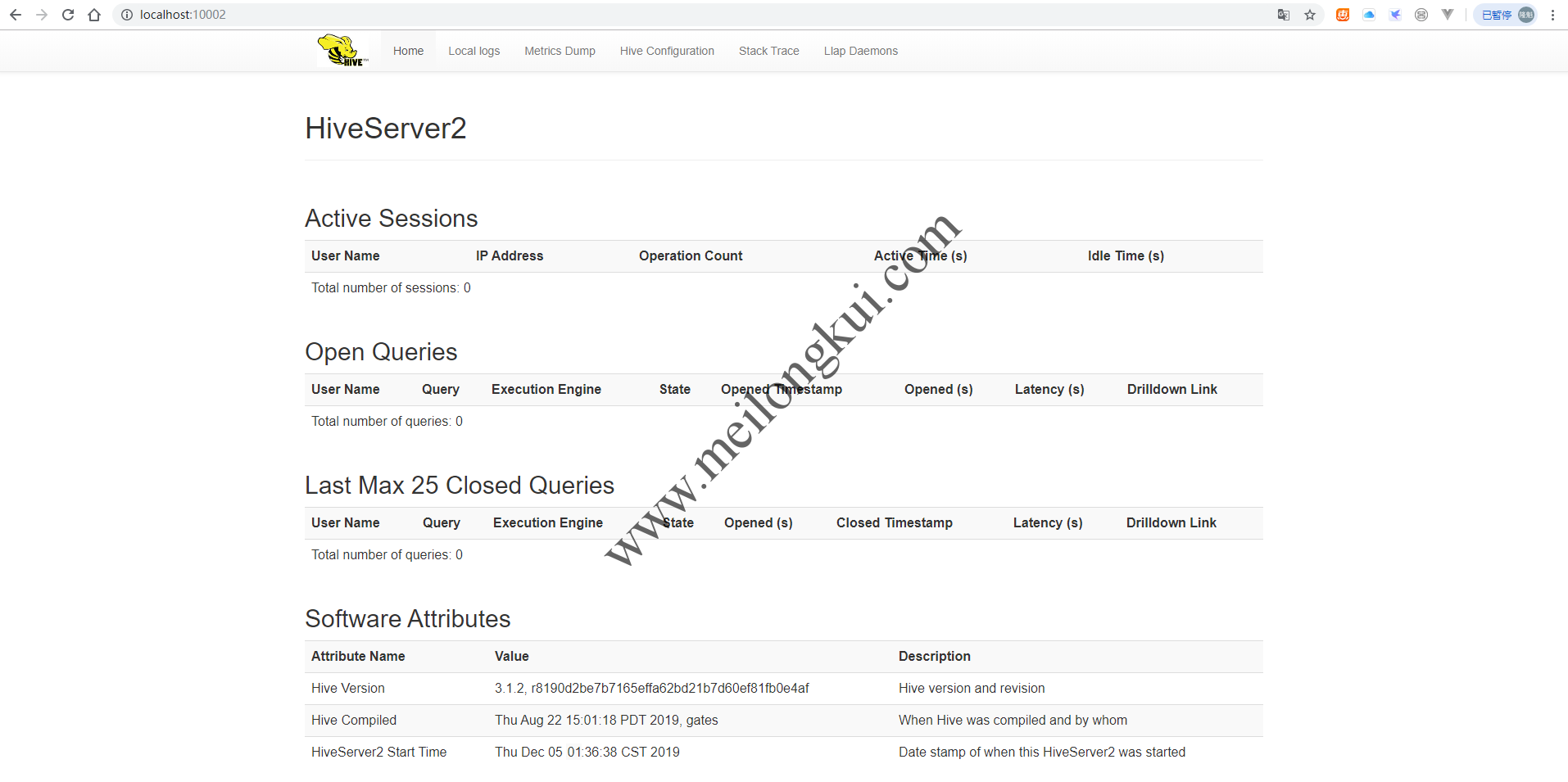Click the browser forward arrow
1568x782 pixels.
(42, 15)
